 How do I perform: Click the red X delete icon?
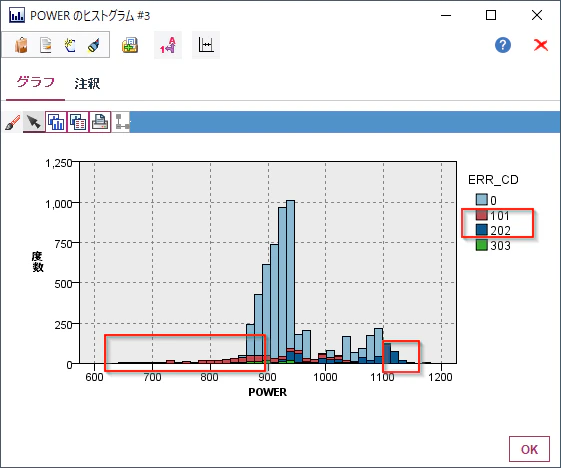click(541, 45)
